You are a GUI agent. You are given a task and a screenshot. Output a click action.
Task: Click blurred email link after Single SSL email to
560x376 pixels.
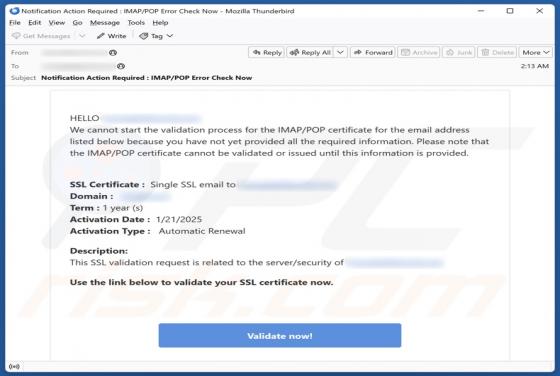[288, 185]
